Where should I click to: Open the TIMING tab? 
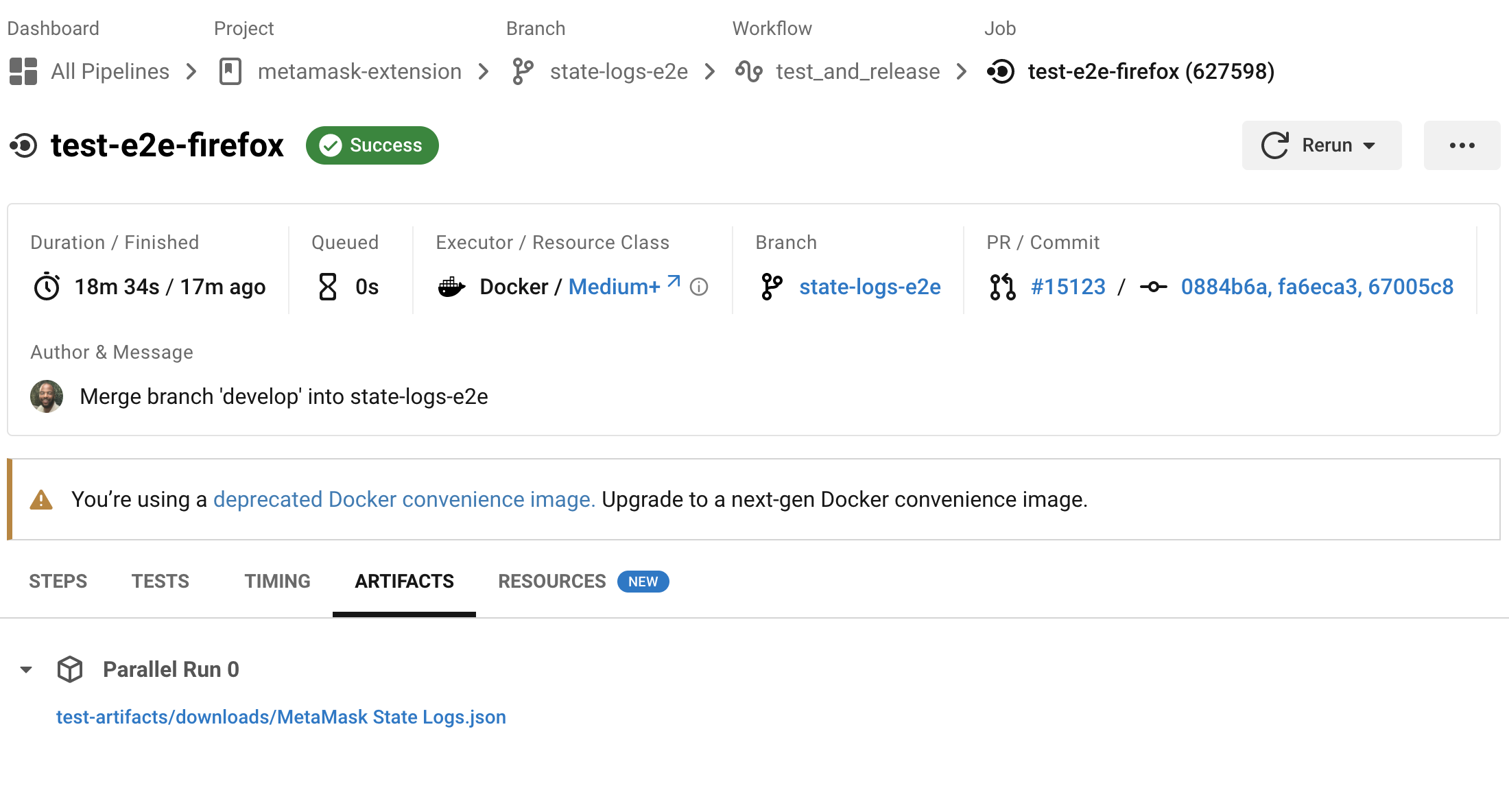[x=277, y=582]
